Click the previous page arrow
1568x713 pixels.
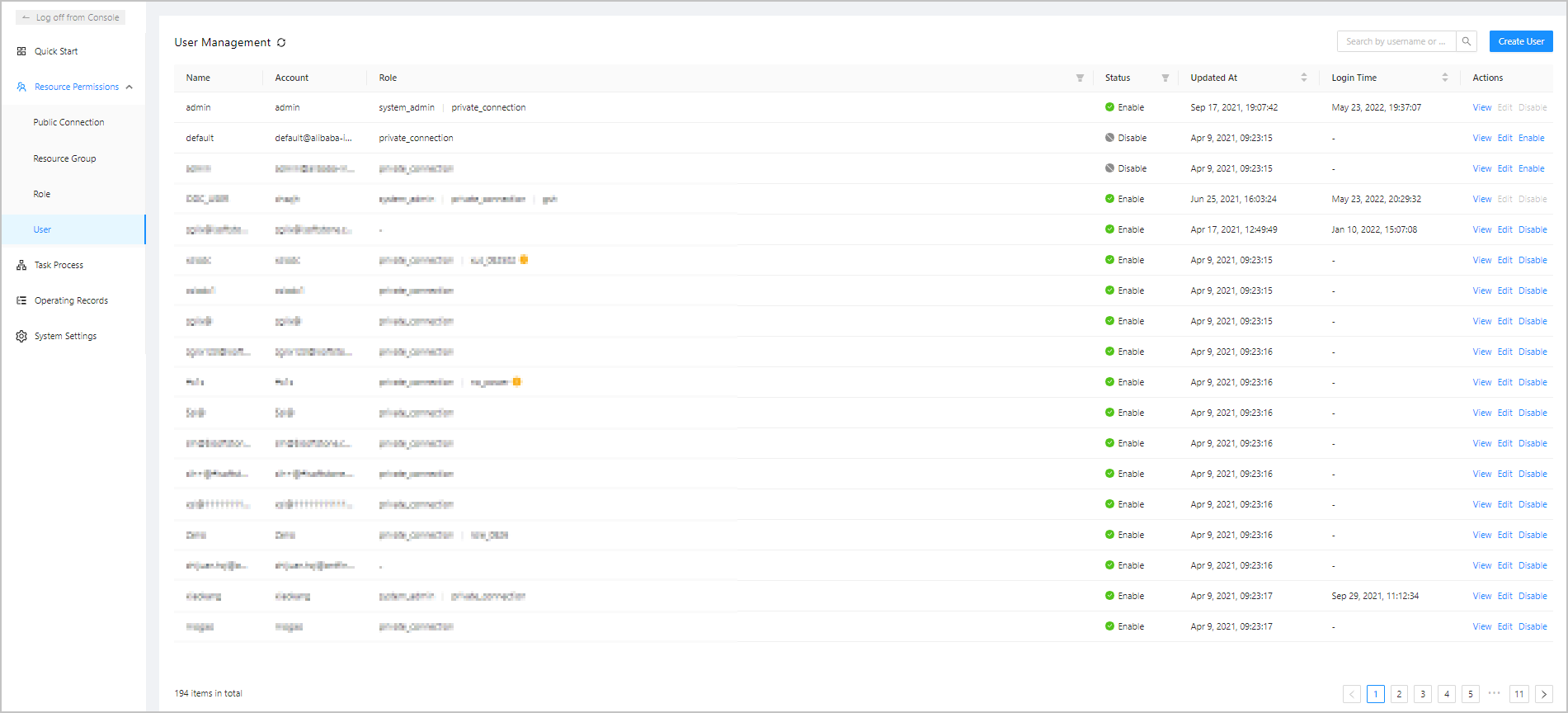click(x=1352, y=694)
